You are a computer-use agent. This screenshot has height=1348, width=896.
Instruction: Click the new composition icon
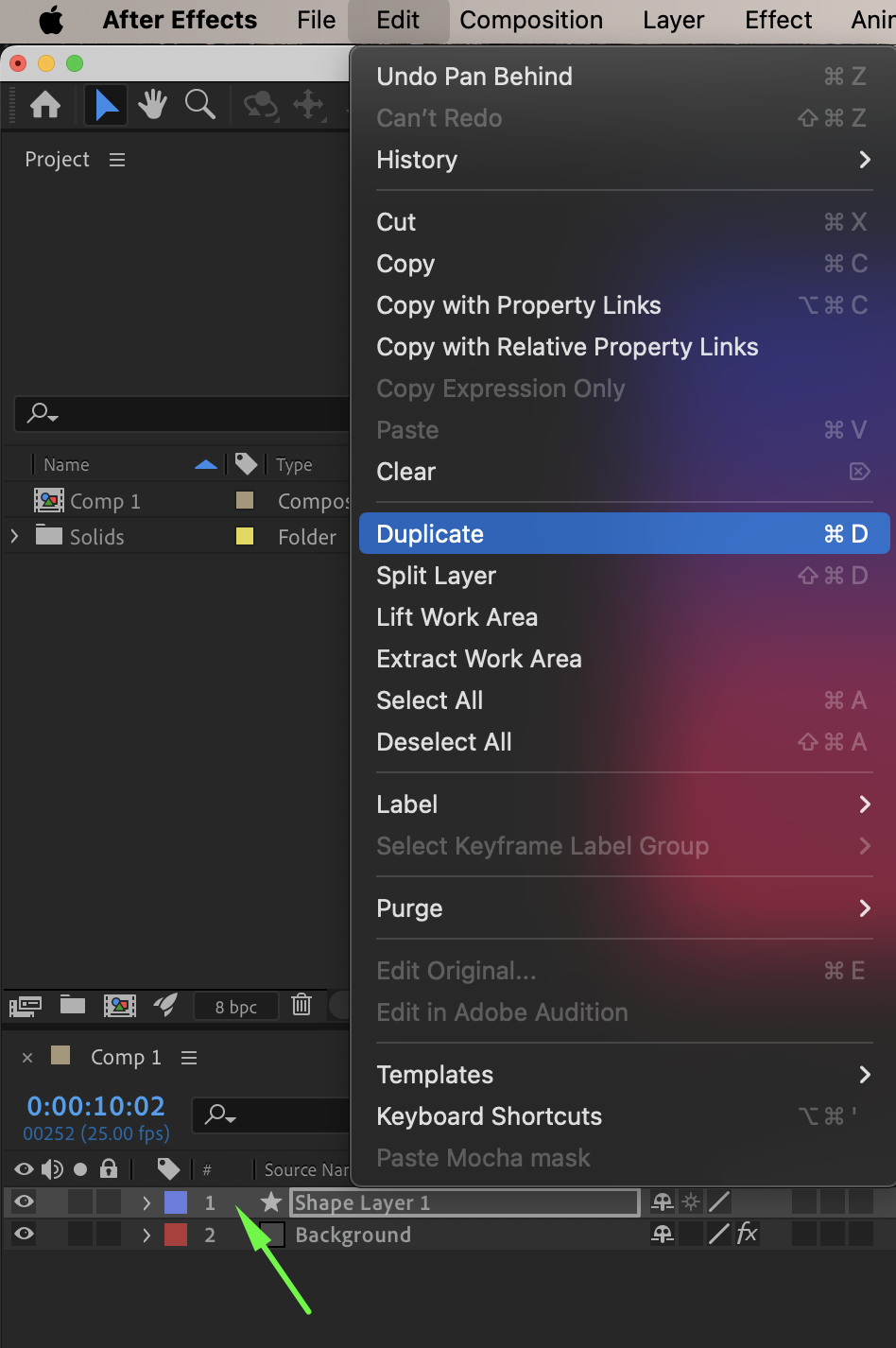click(x=120, y=1005)
